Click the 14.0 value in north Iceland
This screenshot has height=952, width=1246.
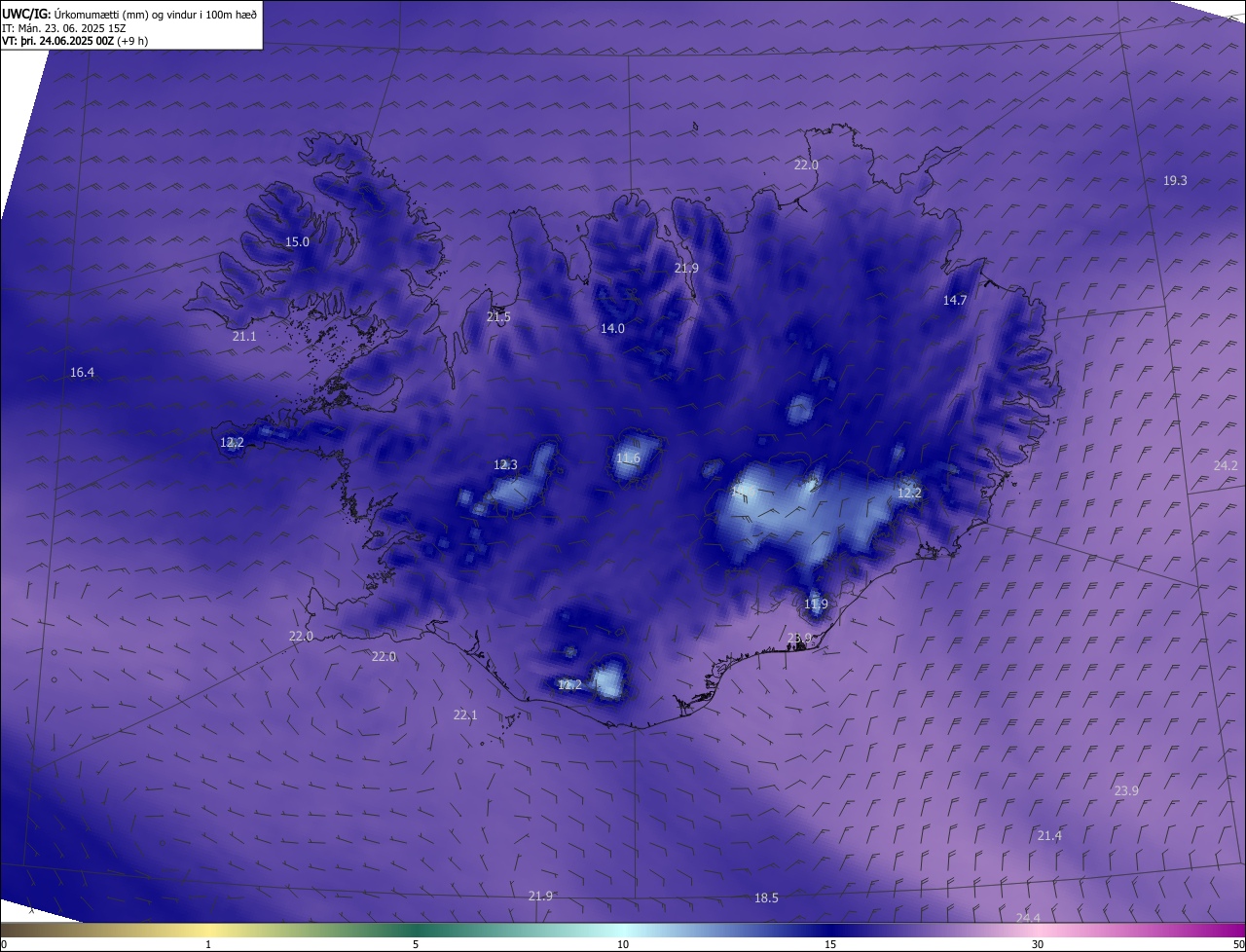612,328
